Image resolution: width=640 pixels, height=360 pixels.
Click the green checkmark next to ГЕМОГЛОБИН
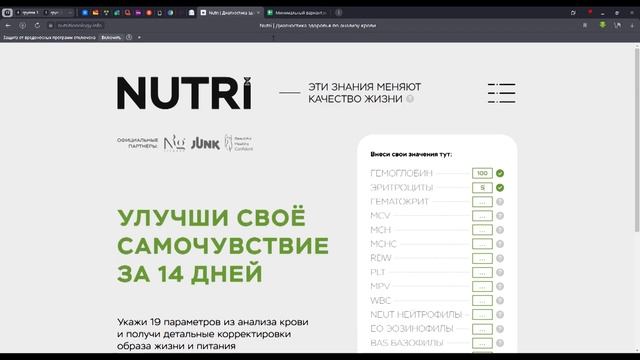[x=500, y=173]
